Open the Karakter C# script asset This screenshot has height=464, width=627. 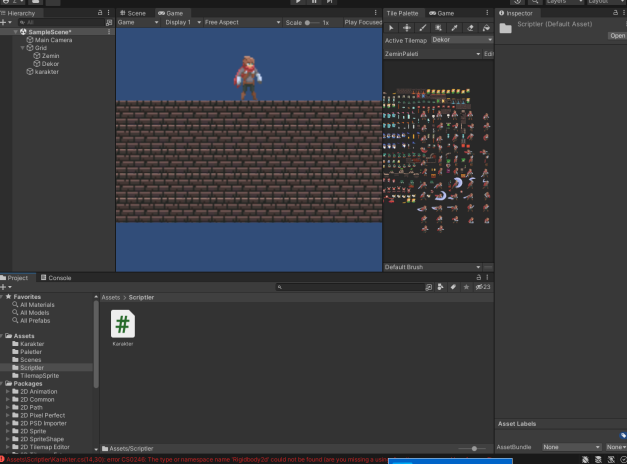pos(123,328)
